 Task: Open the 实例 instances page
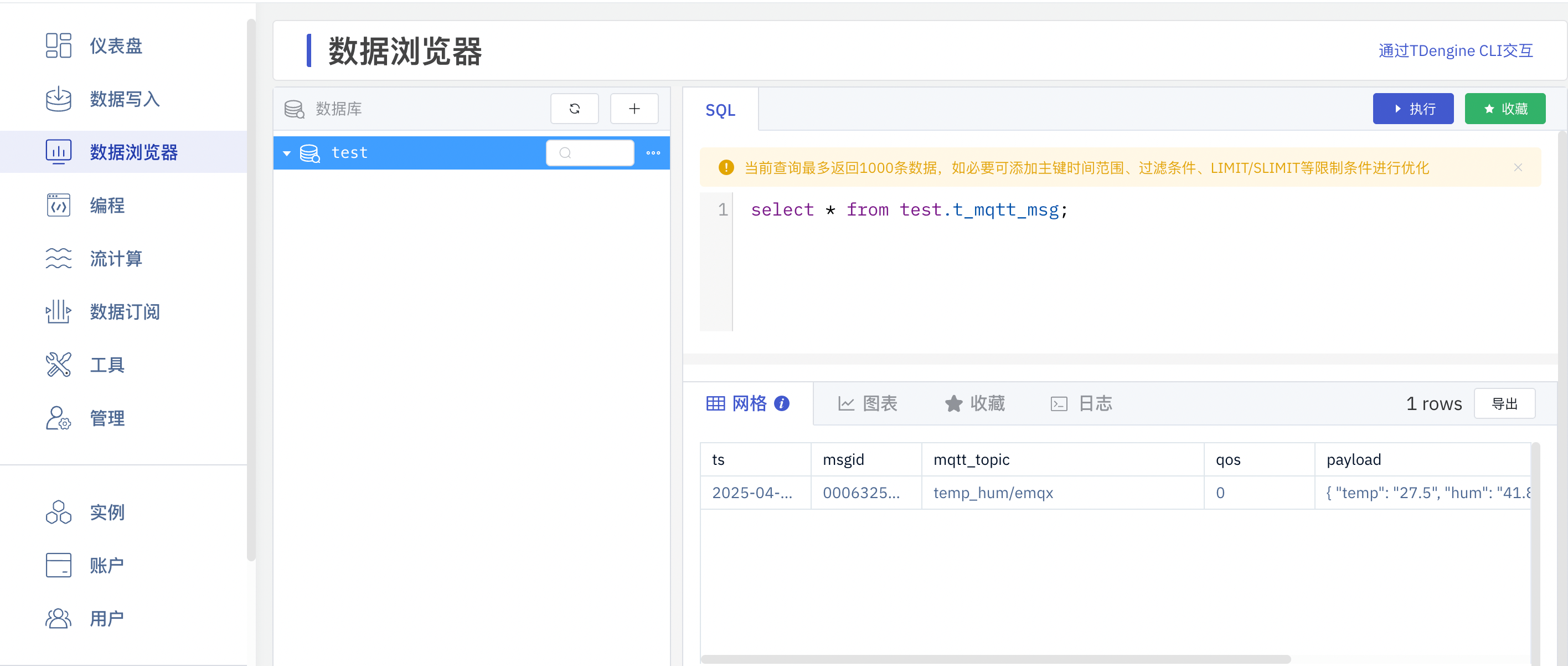click(x=106, y=513)
